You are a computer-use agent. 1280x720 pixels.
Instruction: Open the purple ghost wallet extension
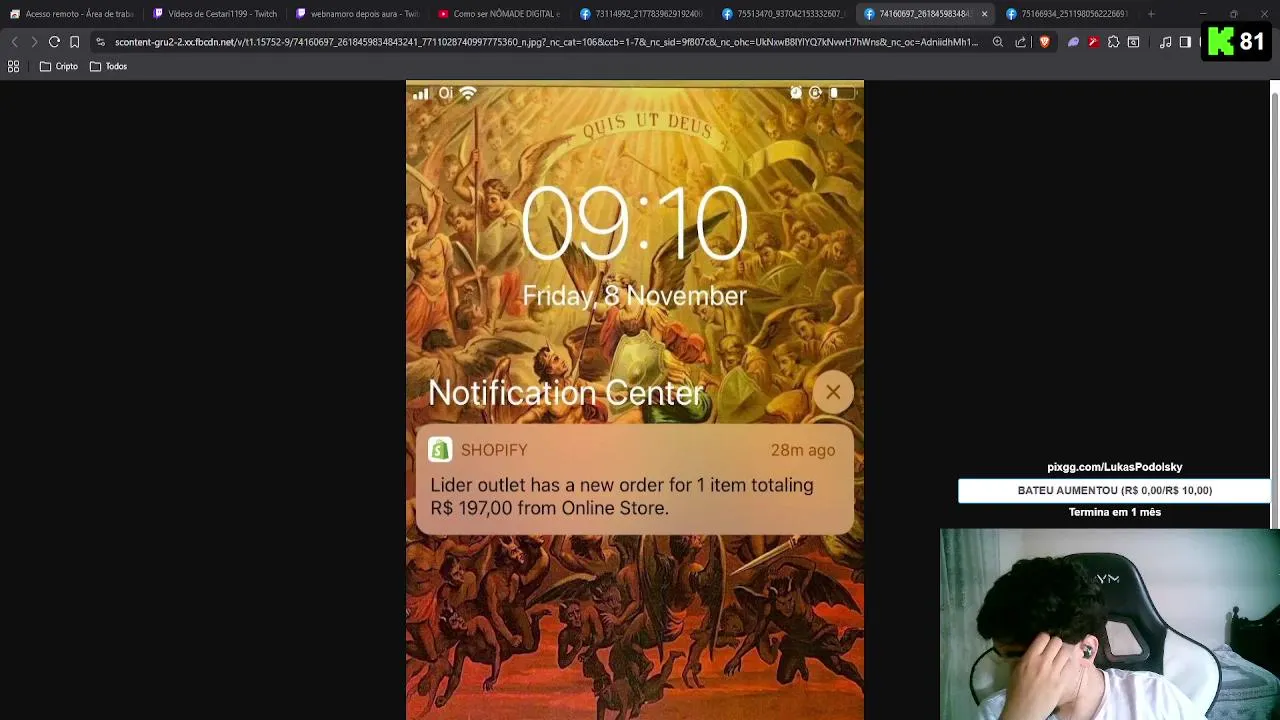1073,42
